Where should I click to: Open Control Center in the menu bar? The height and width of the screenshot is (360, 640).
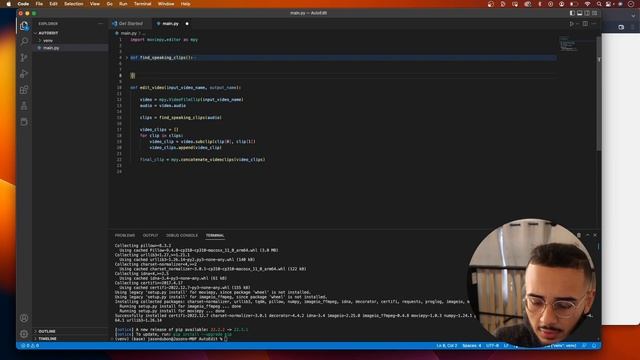[x=609, y=4]
